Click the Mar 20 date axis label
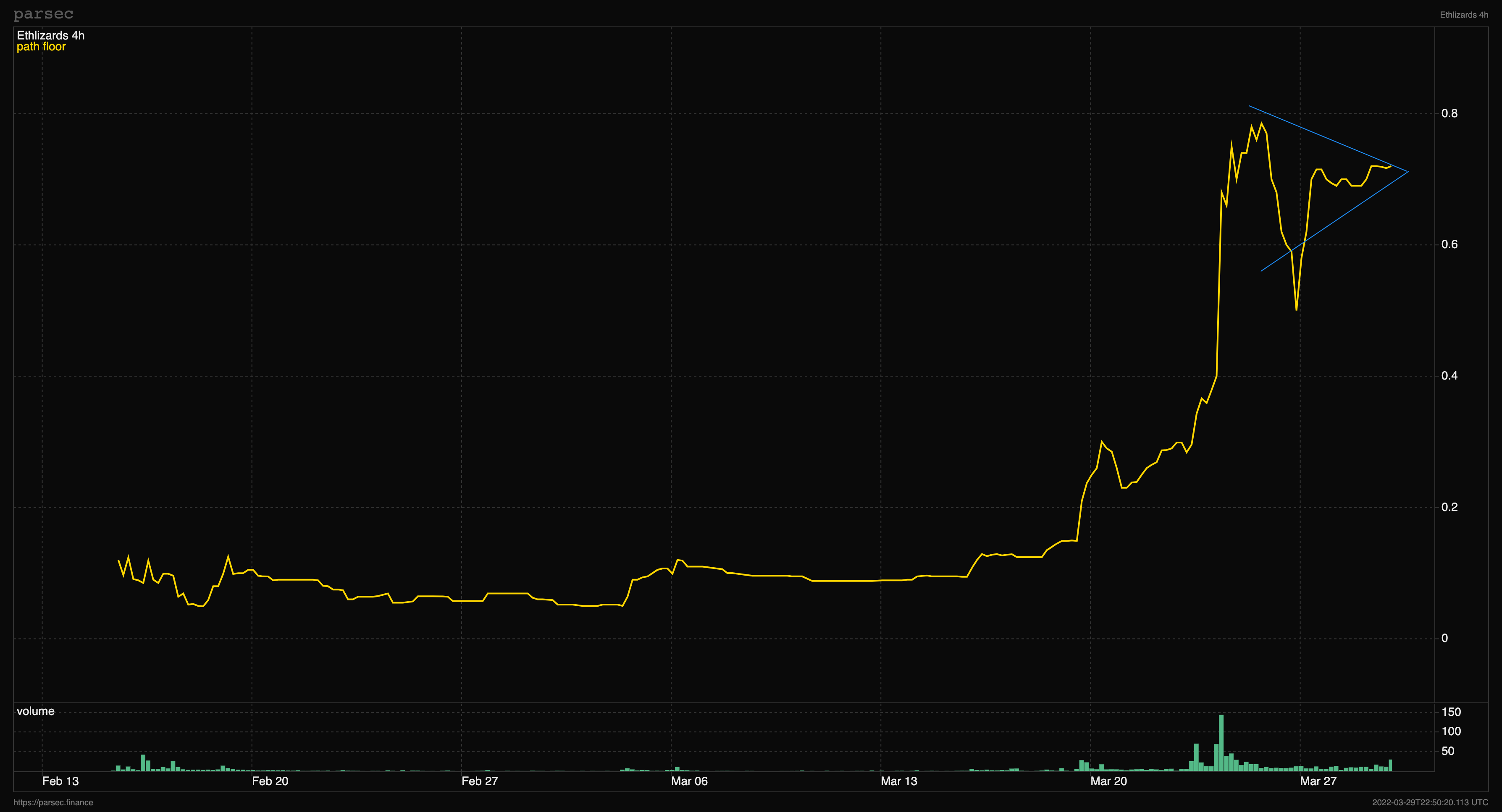Viewport: 1502px width, 812px height. click(1108, 781)
